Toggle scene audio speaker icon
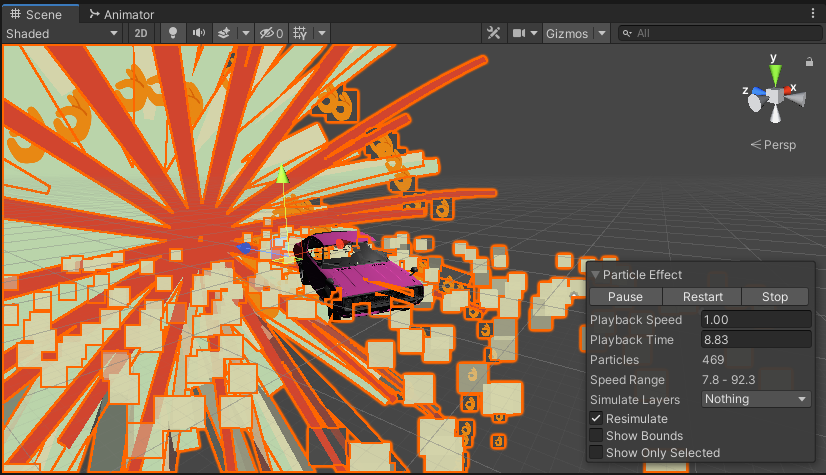Viewport: 826px width, 475px height. point(199,33)
